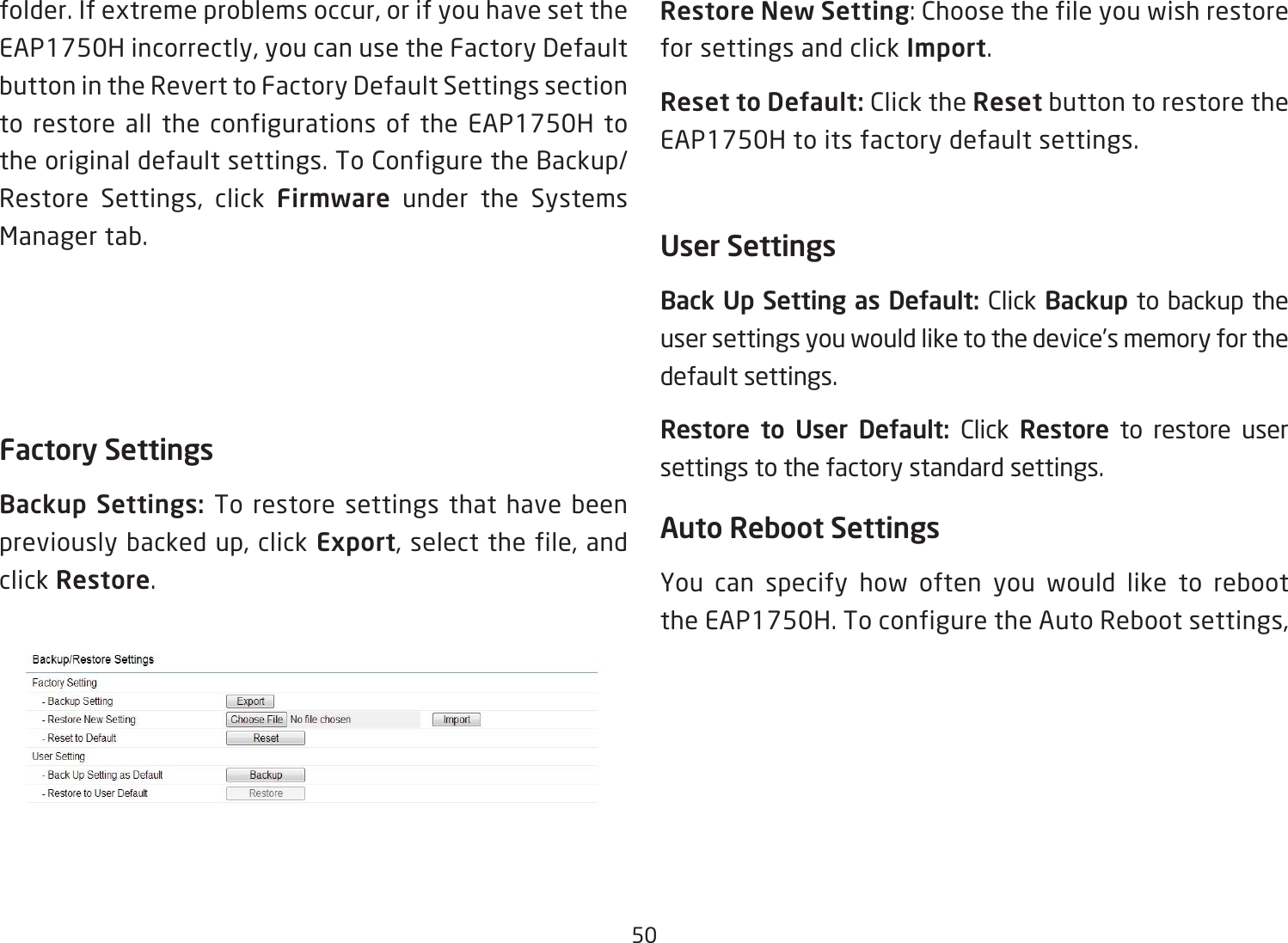The height and width of the screenshot is (943, 1288).
Task: Click the Import button
Action: point(457,719)
